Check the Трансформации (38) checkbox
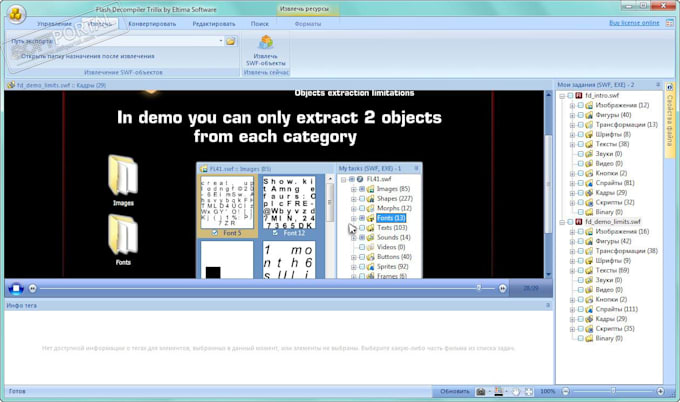The height and width of the screenshot is (402, 680). tap(580, 251)
